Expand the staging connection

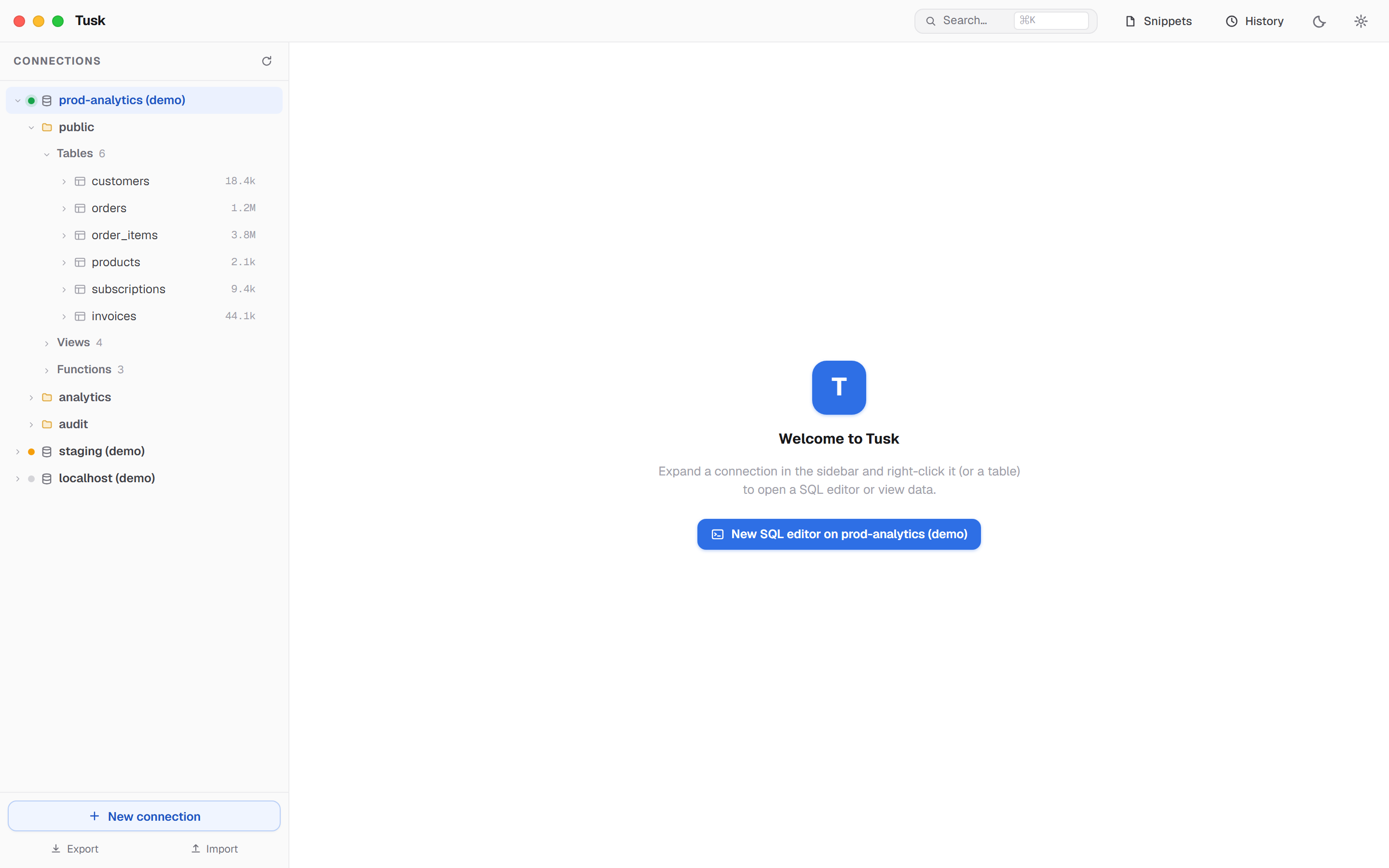[x=18, y=452]
